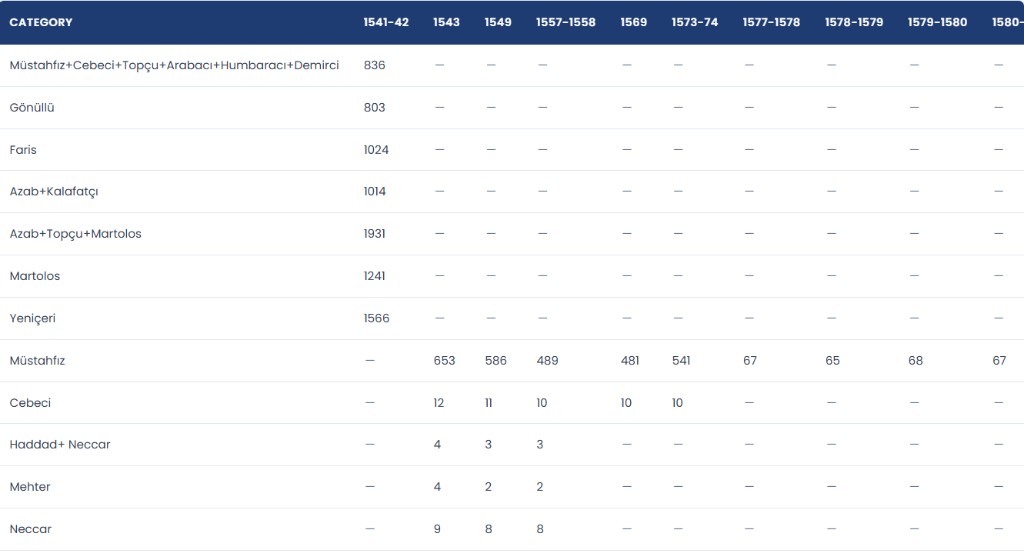Select the 1541-42 column header
The width and height of the screenshot is (1024, 560).
[386, 22]
